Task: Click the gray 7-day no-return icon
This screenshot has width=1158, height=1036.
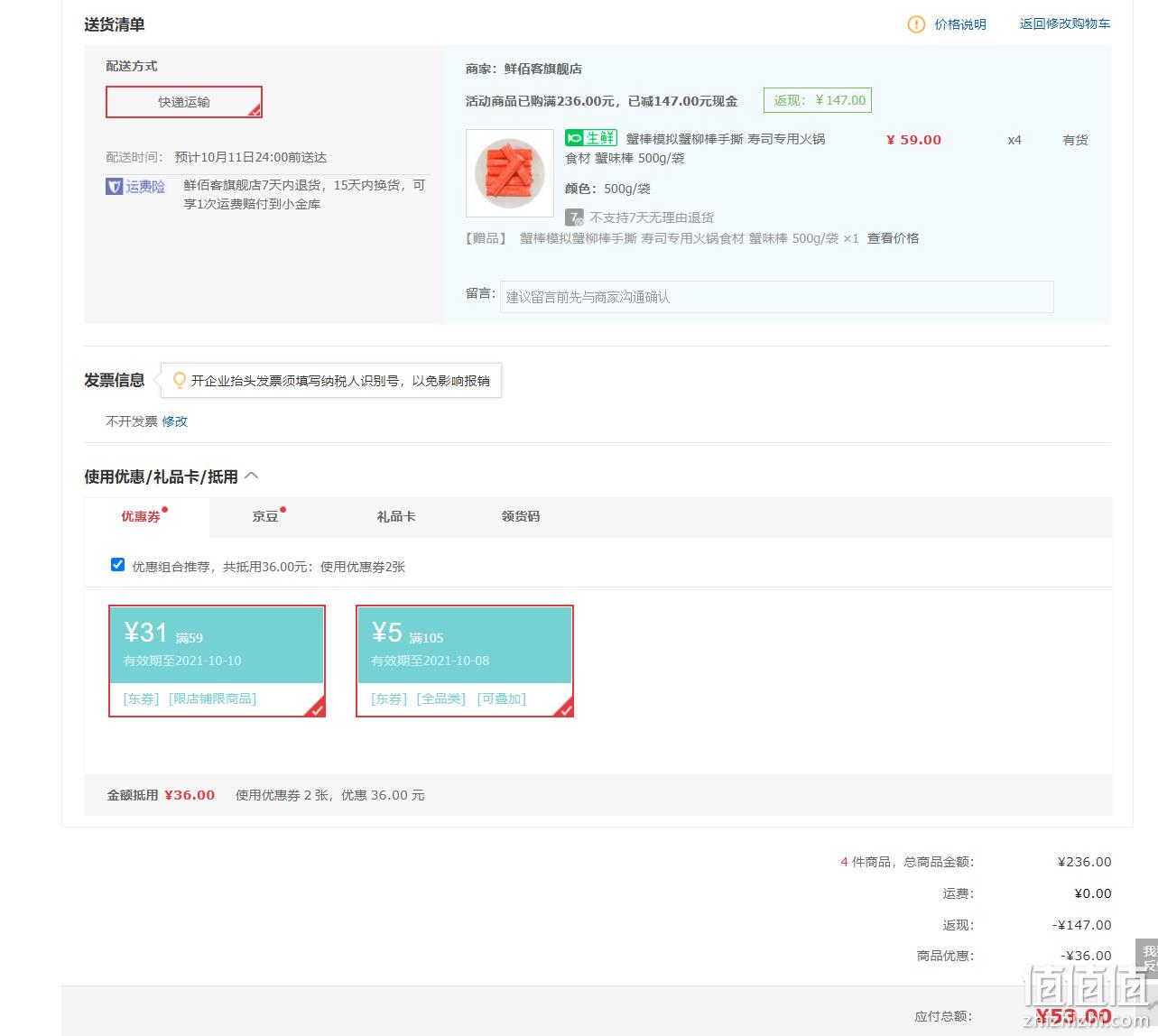Action: pyautogui.click(x=574, y=217)
